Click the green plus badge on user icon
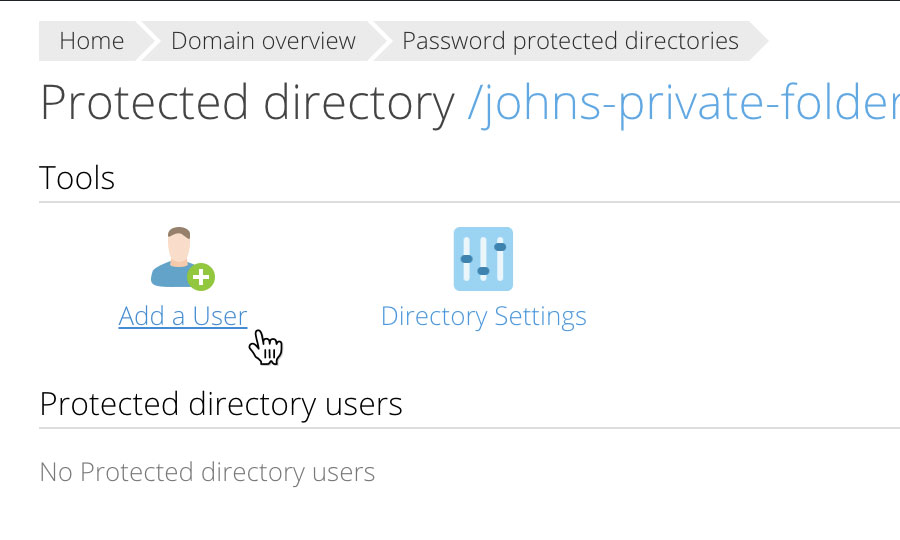Image resolution: width=900 pixels, height=540 pixels. pyautogui.click(x=201, y=277)
